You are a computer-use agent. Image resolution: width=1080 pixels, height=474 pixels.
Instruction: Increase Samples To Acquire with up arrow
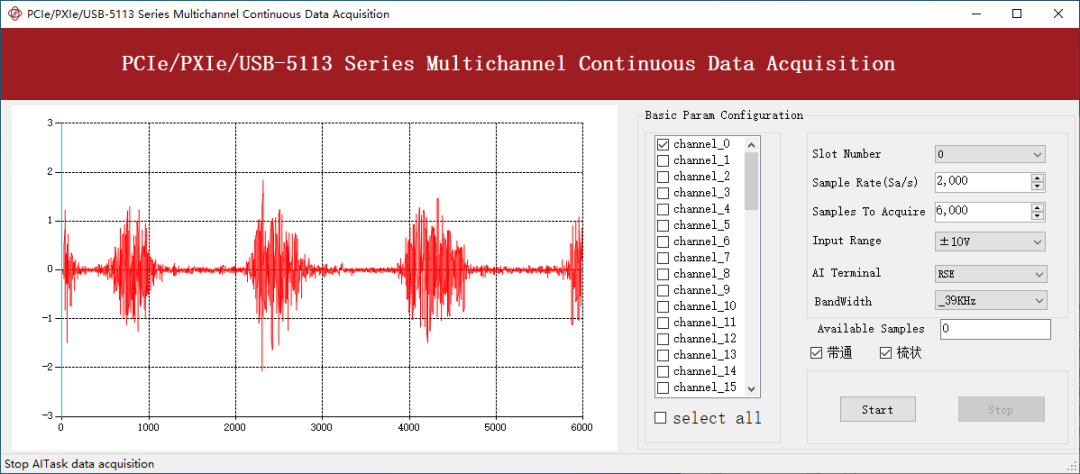click(x=1037, y=208)
